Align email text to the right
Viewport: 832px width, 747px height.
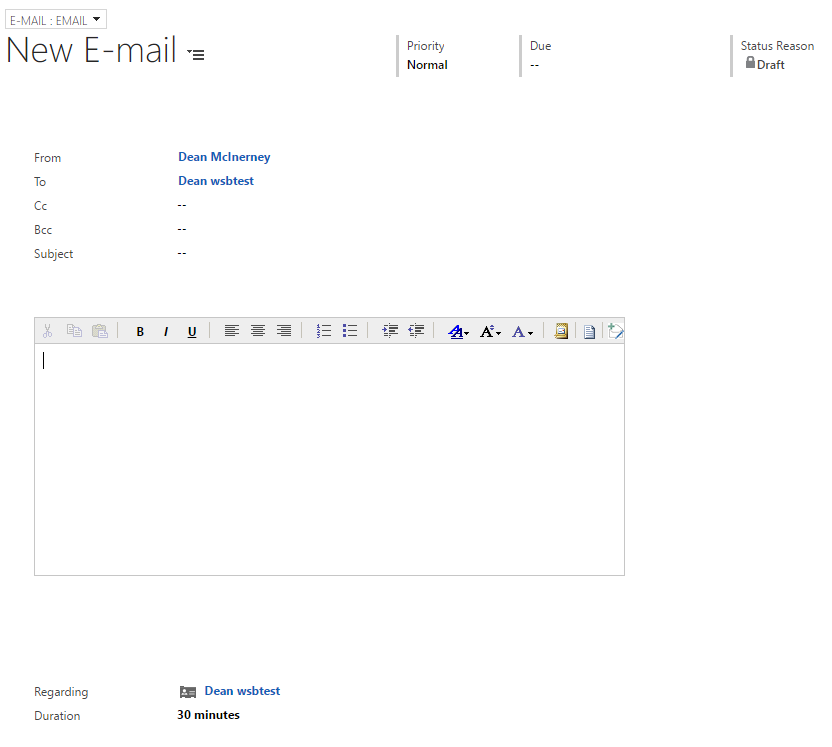click(x=284, y=331)
